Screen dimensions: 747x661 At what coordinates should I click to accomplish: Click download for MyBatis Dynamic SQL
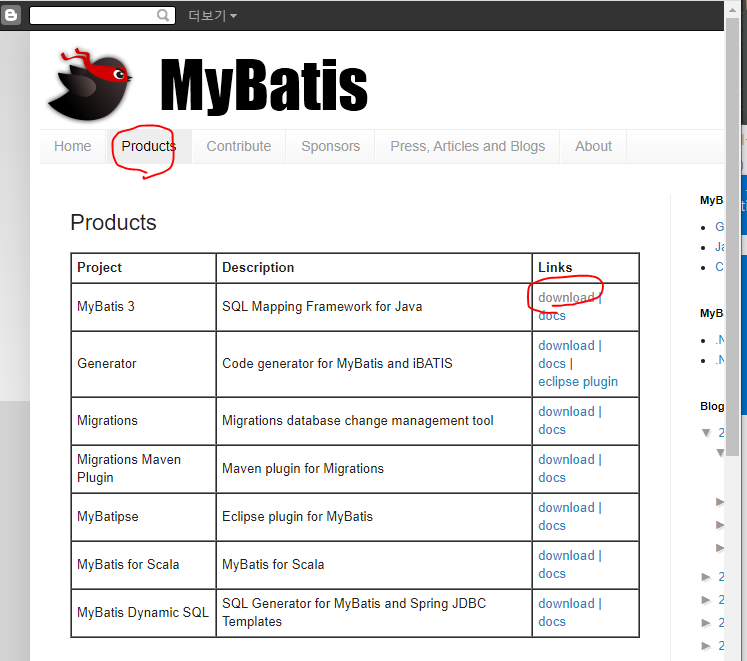click(566, 604)
